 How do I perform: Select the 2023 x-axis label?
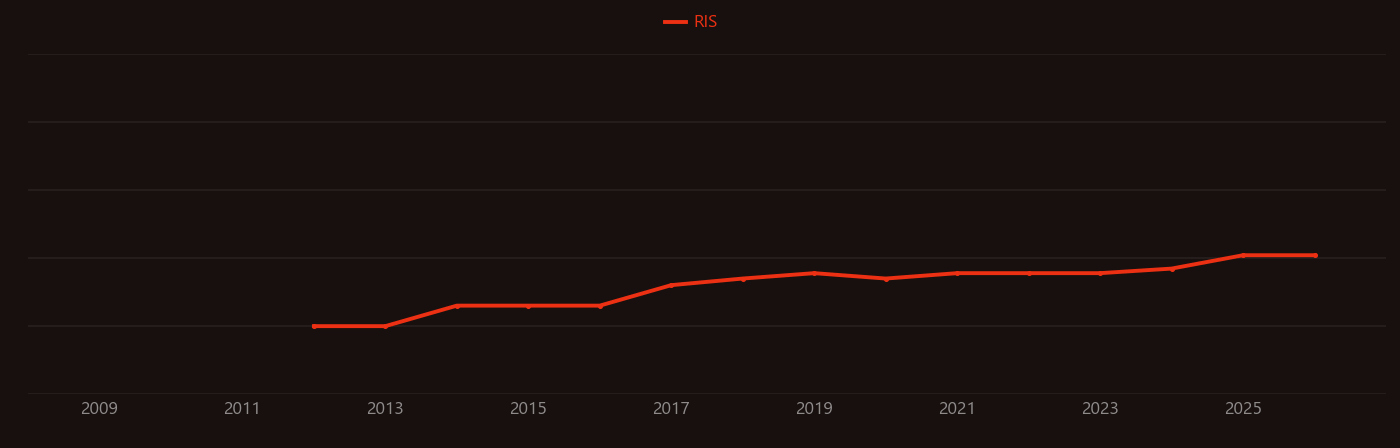point(1100,409)
